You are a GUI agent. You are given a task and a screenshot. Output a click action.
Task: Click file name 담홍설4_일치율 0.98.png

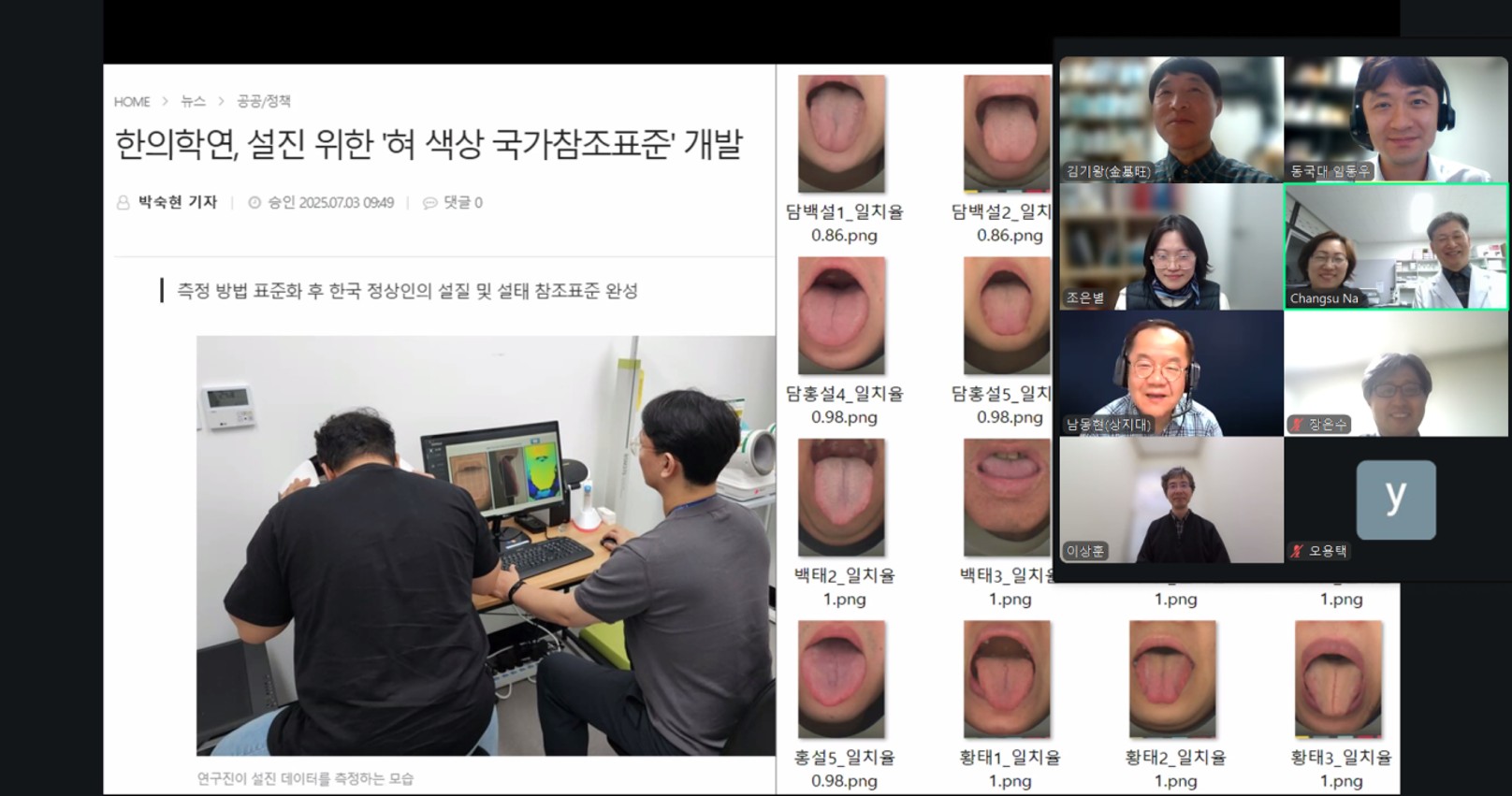(x=845, y=405)
